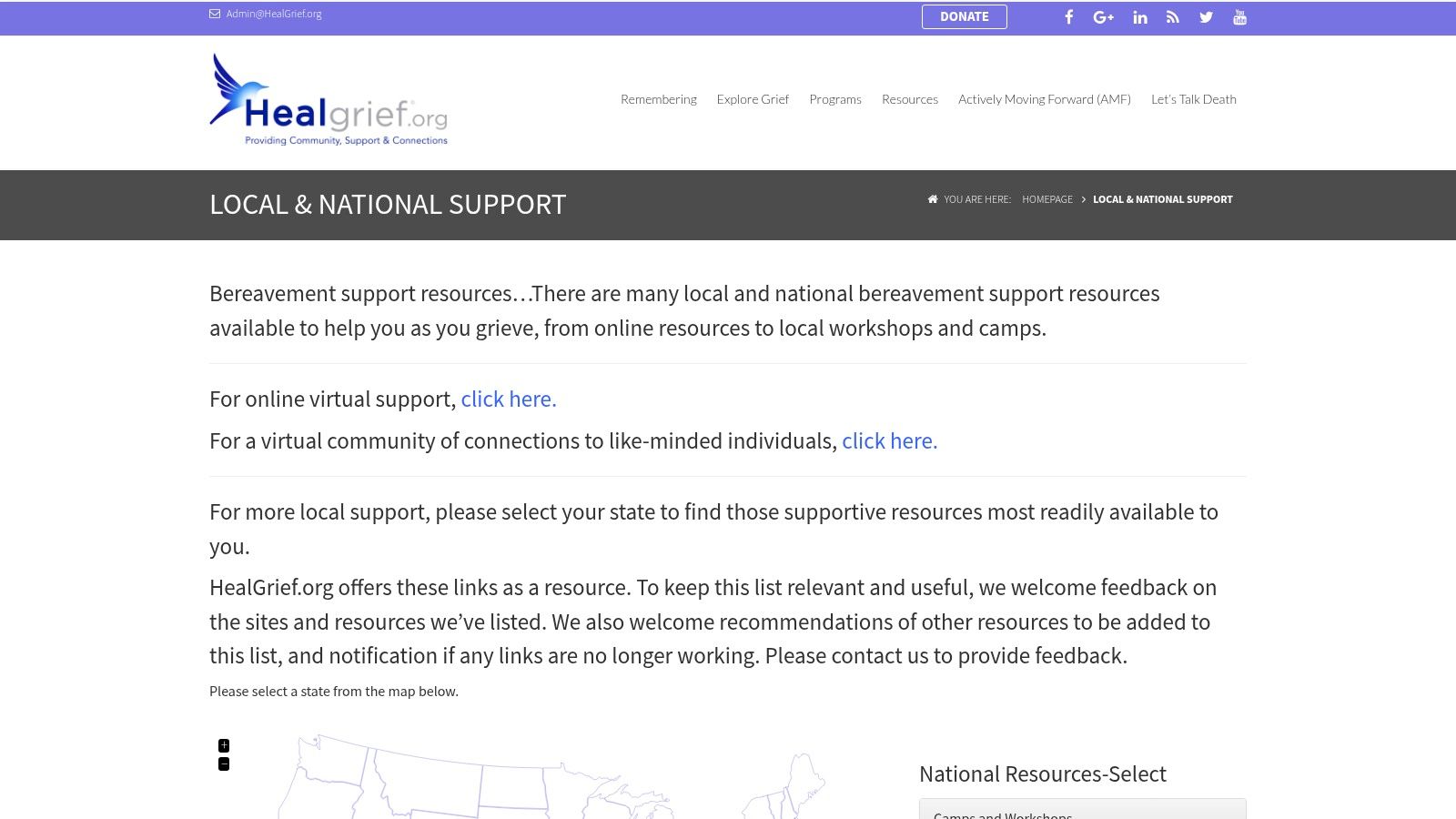1456x819 pixels.
Task: Click the home icon in the breadcrumb
Action: click(x=932, y=199)
